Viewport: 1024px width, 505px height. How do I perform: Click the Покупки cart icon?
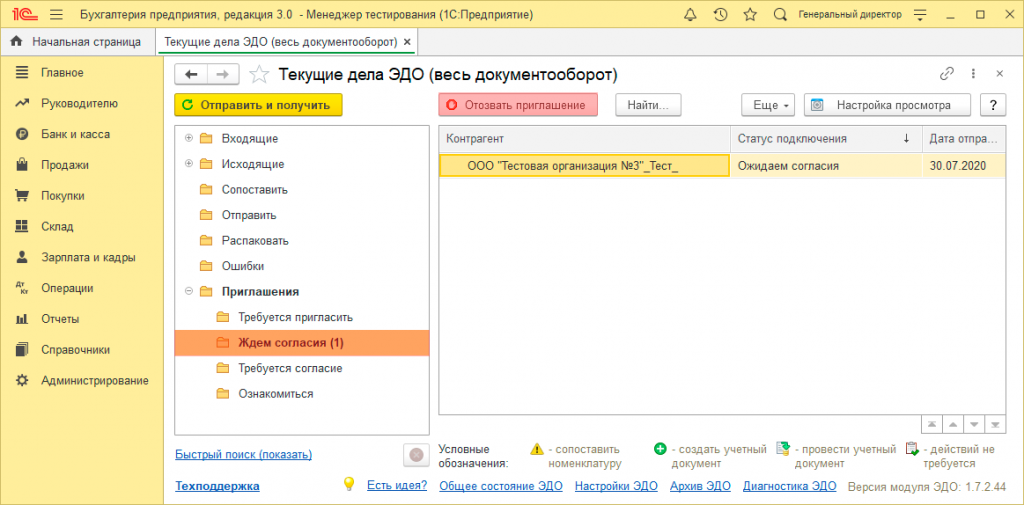coord(22,195)
